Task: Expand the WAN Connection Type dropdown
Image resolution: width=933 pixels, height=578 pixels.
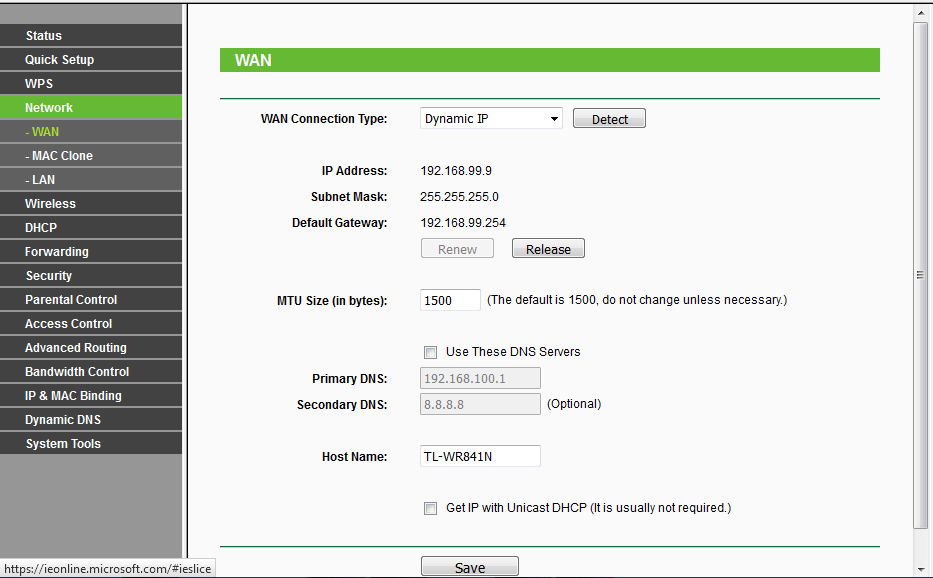Action: point(491,118)
